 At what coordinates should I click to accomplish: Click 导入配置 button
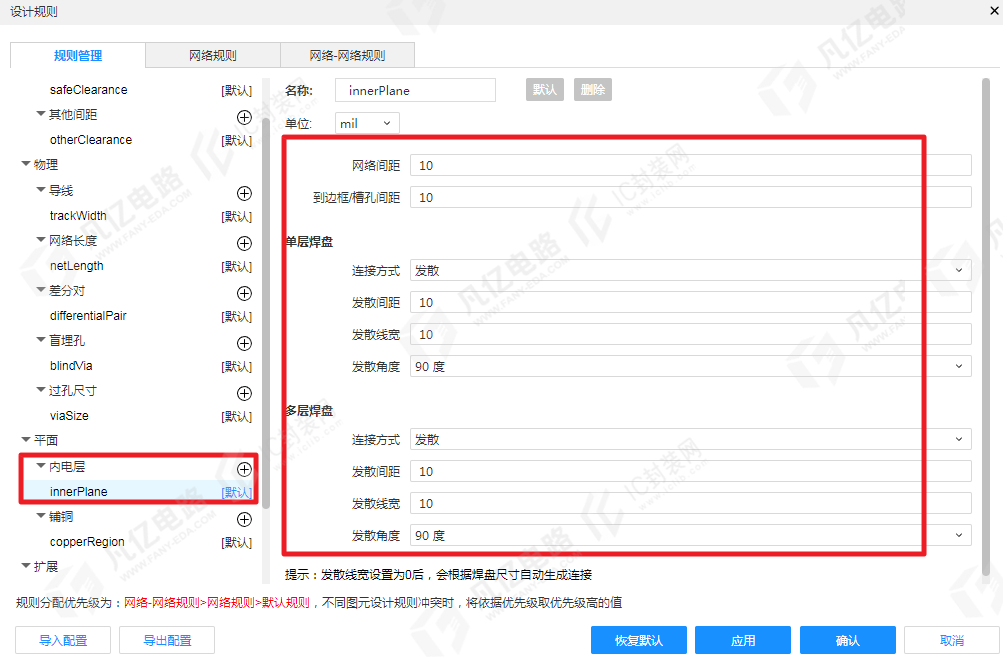[x=63, y=640]
